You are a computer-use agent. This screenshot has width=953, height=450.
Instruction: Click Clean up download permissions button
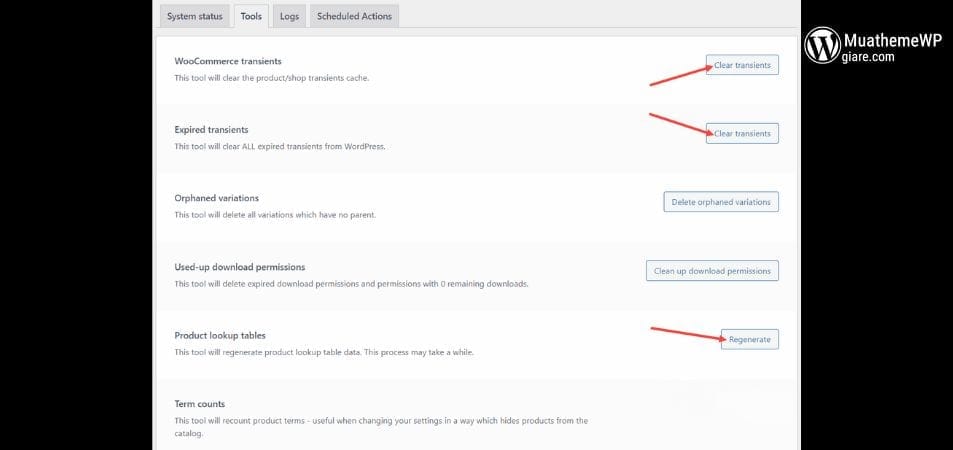click(x=711, y=270)
